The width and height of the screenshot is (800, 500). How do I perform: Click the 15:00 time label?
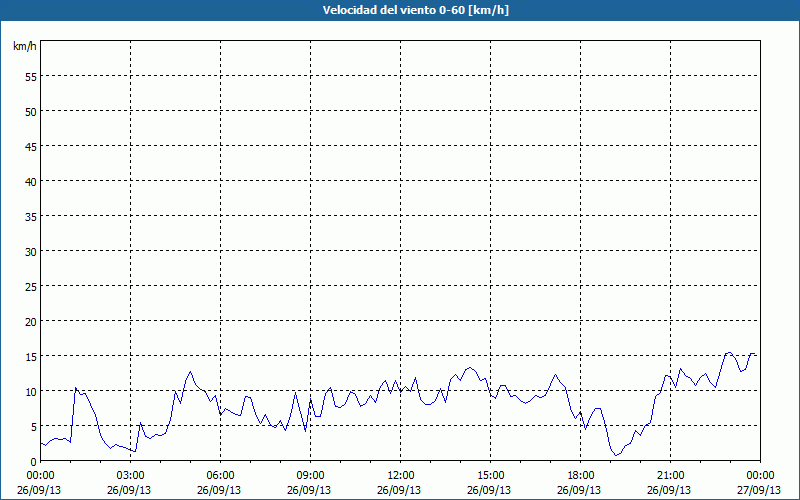pyautogui.click(x=491, y=476)
